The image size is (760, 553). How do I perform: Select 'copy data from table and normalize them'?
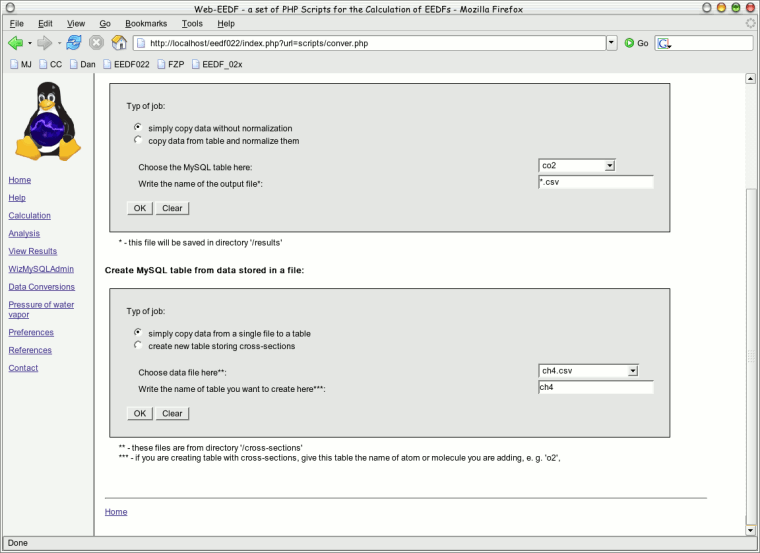(x=138, y=141)
